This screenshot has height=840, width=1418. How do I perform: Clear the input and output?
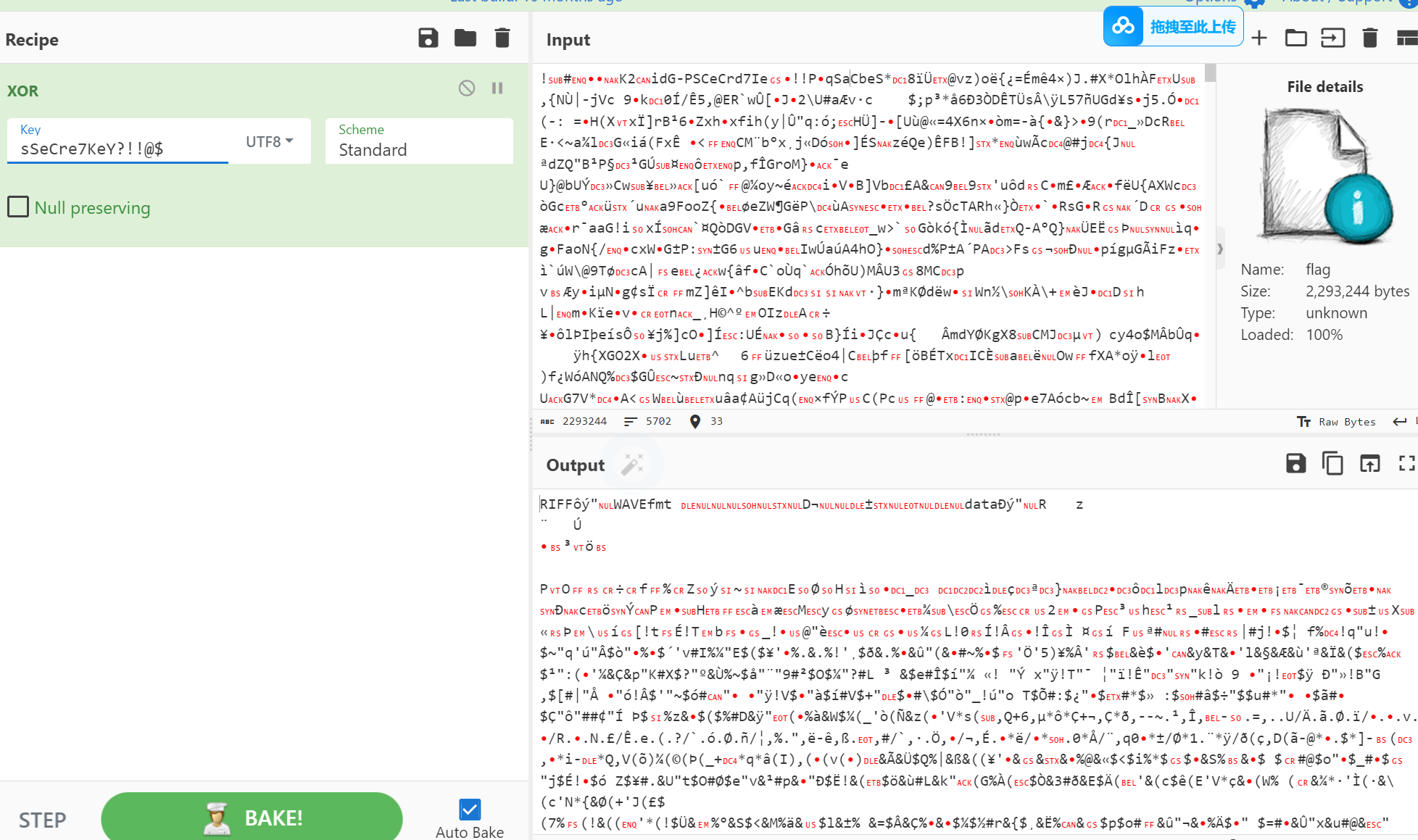1369,38
